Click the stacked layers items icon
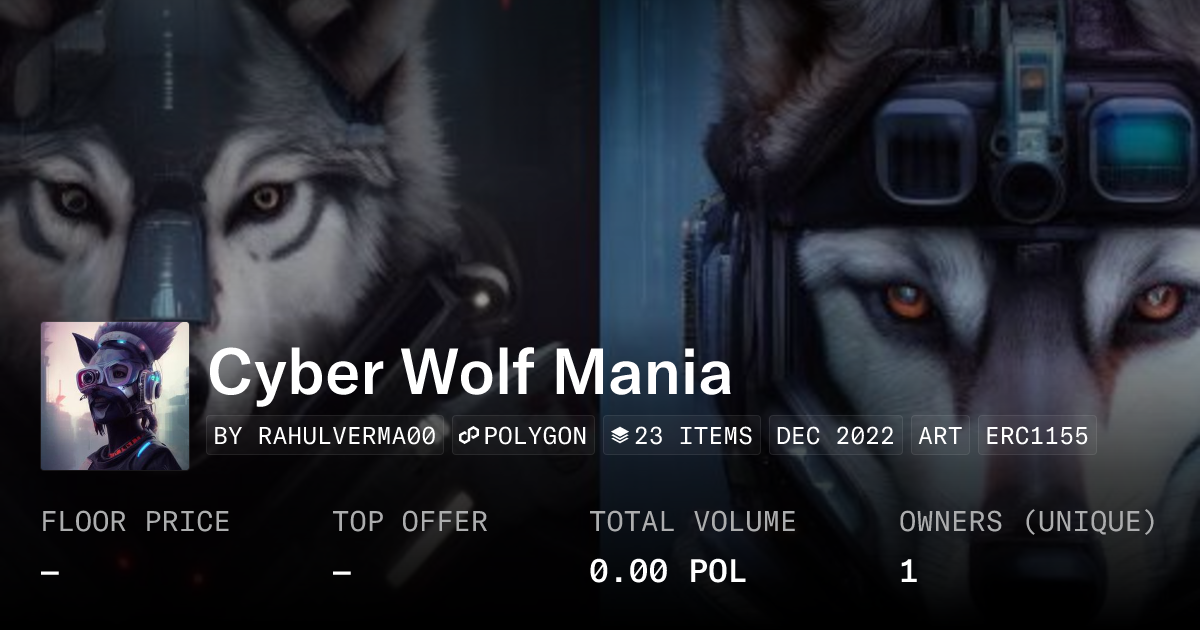Viewport: 1200px width, 630px height. 620,436
